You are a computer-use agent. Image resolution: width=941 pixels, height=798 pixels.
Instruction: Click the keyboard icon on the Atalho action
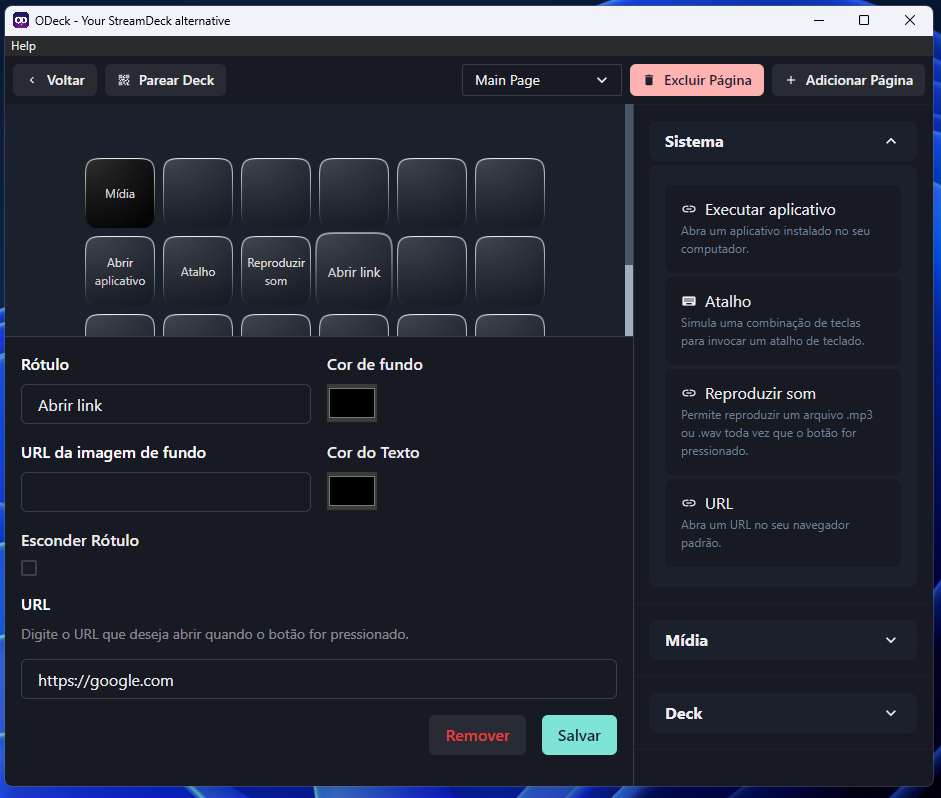pos(688,301)
